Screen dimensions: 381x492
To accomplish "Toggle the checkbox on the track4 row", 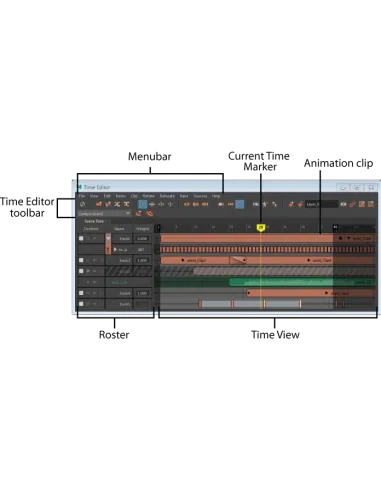I will pos(81,293).
